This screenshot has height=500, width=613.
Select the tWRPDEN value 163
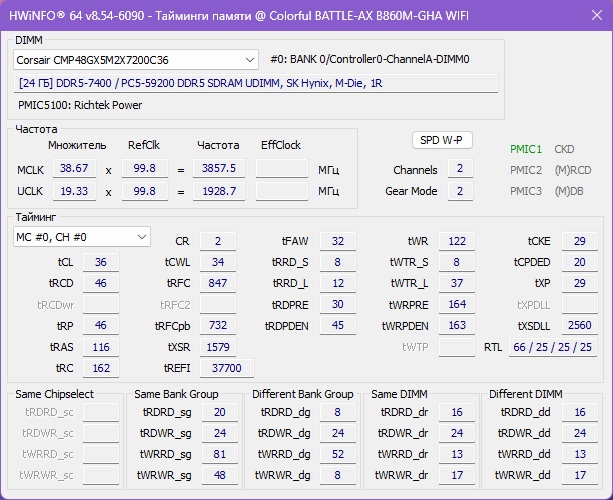tap(457, 325)
